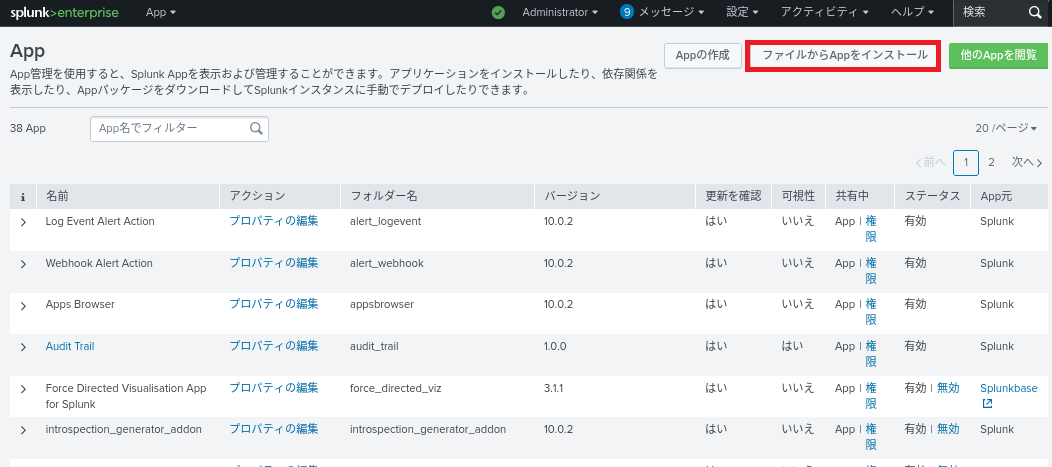Viewport: 1052px width, 467px height.
Task: Go to page 2 of app list
Action: [x=991, y=162]
